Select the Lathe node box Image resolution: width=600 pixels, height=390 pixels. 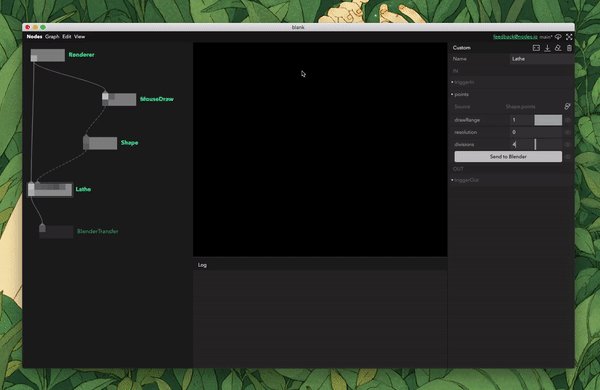(x=50, y=189)
